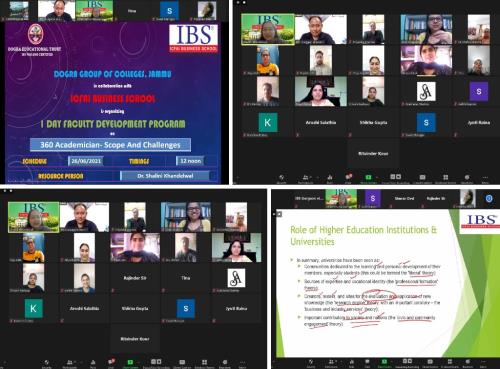Viewport: 500px width, 369px height.
Task: Click the Dr. Shalini Khandelwal resource person field
Action: tap(165, 176)
